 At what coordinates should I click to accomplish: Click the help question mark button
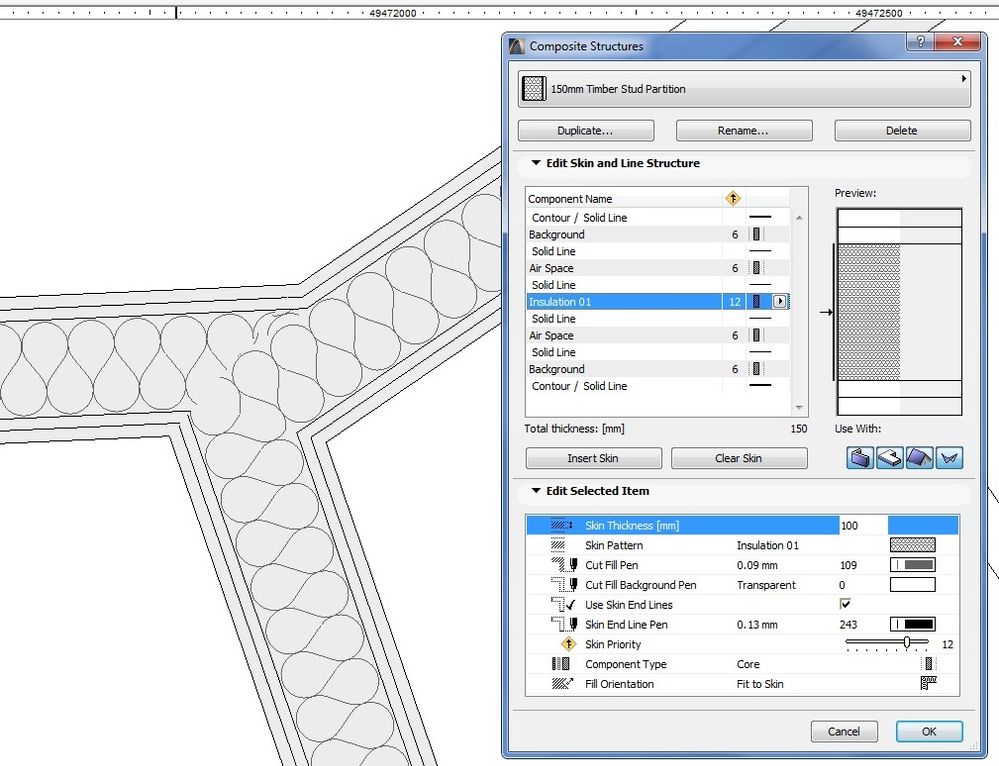coord(920,41)
